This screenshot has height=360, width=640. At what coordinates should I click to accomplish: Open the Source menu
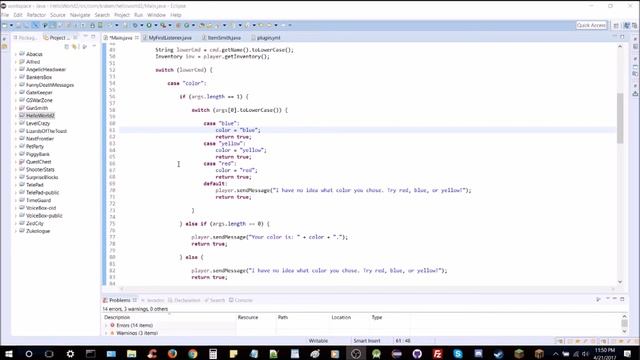point(58,15)
